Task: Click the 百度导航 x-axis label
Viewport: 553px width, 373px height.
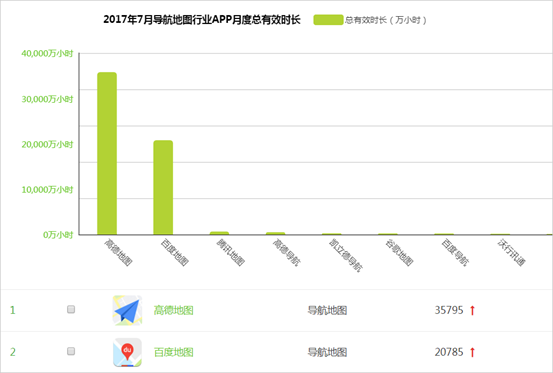Action: [x=455, y=252]
